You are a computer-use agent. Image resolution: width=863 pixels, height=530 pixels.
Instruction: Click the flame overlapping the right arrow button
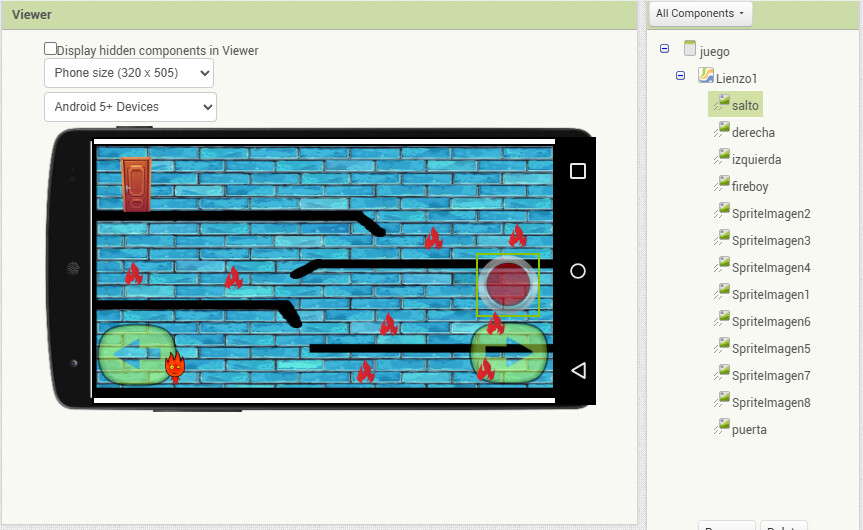pos(485,369)
